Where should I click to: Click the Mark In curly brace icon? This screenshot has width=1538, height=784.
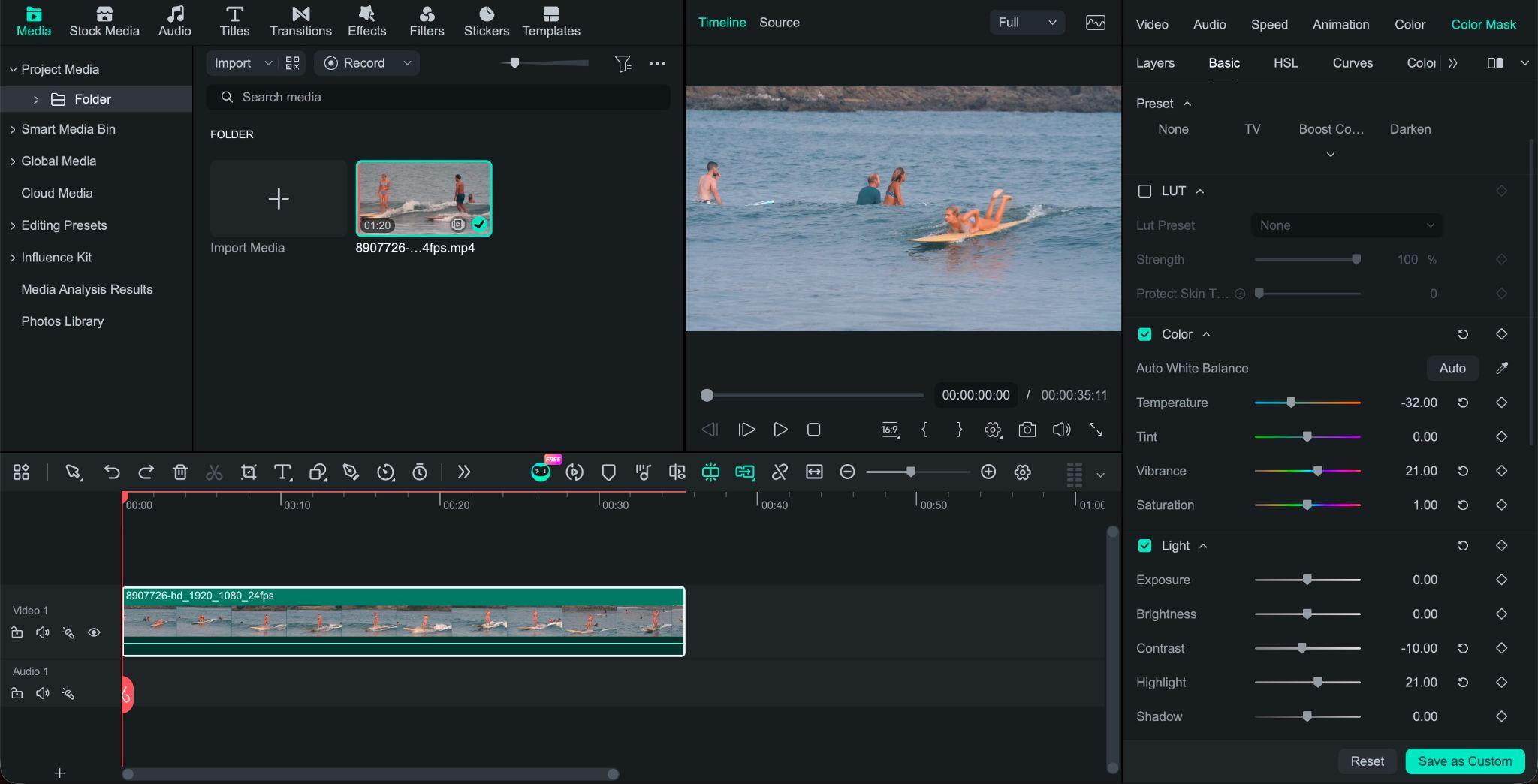[x=924, y=430]
